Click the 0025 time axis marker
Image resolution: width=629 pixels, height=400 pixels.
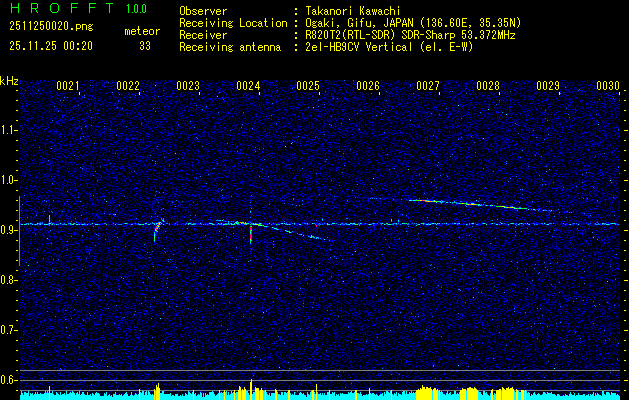pos(308,86)
